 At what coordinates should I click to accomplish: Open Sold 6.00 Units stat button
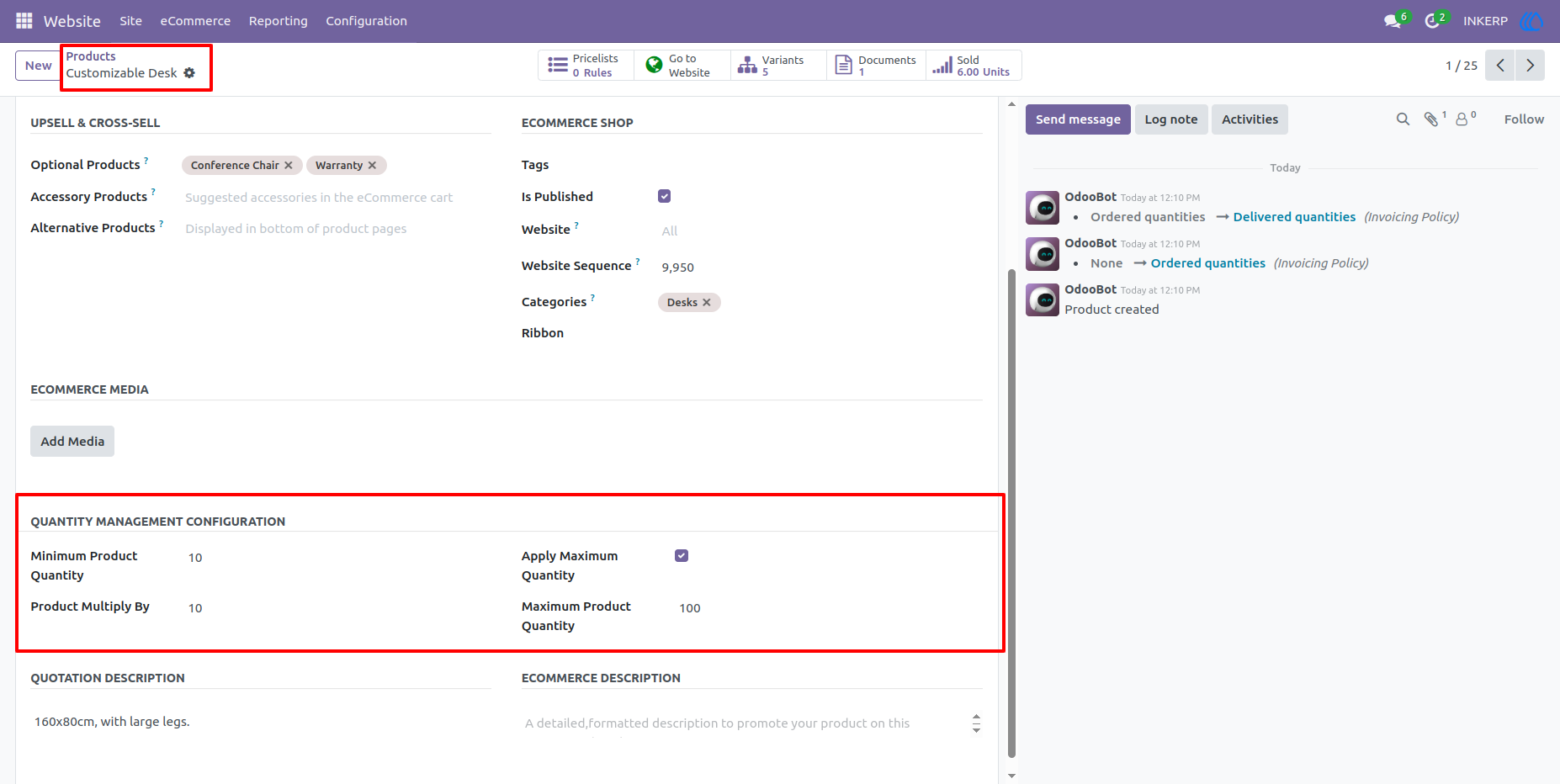point(974,66)
